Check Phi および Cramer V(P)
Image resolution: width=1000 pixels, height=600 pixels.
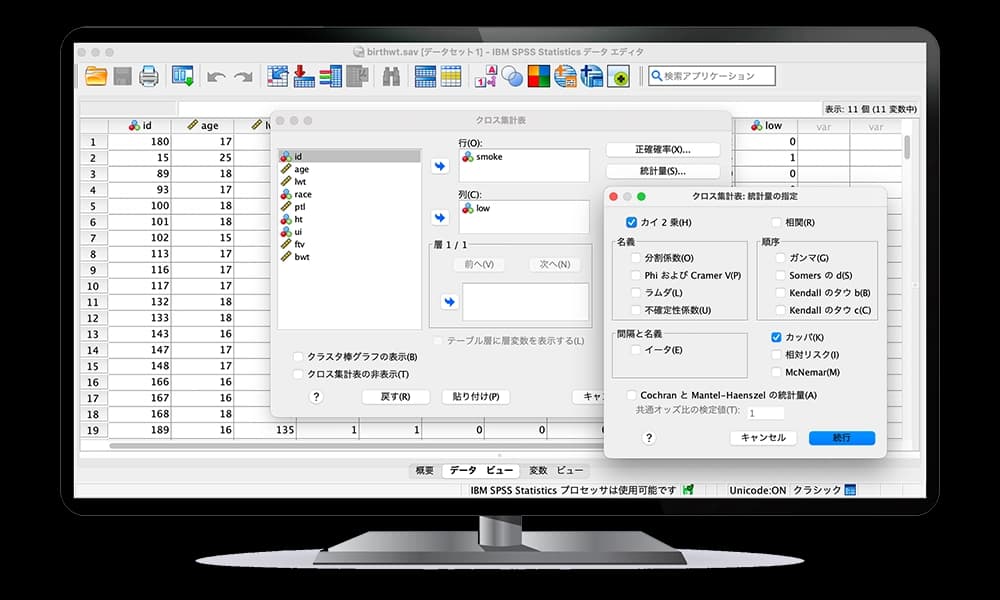point(636,275)
